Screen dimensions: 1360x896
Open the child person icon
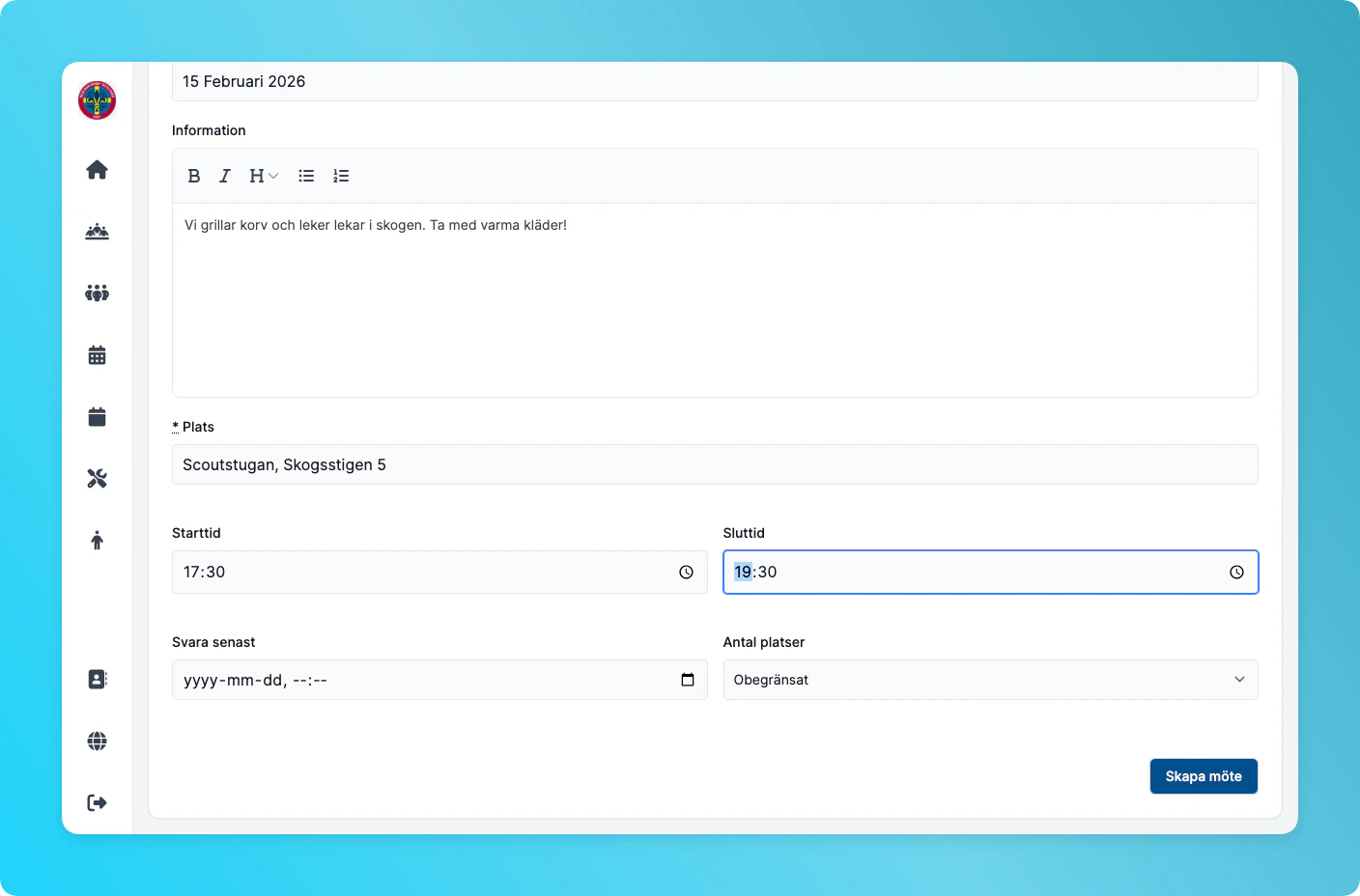[98, 541]
